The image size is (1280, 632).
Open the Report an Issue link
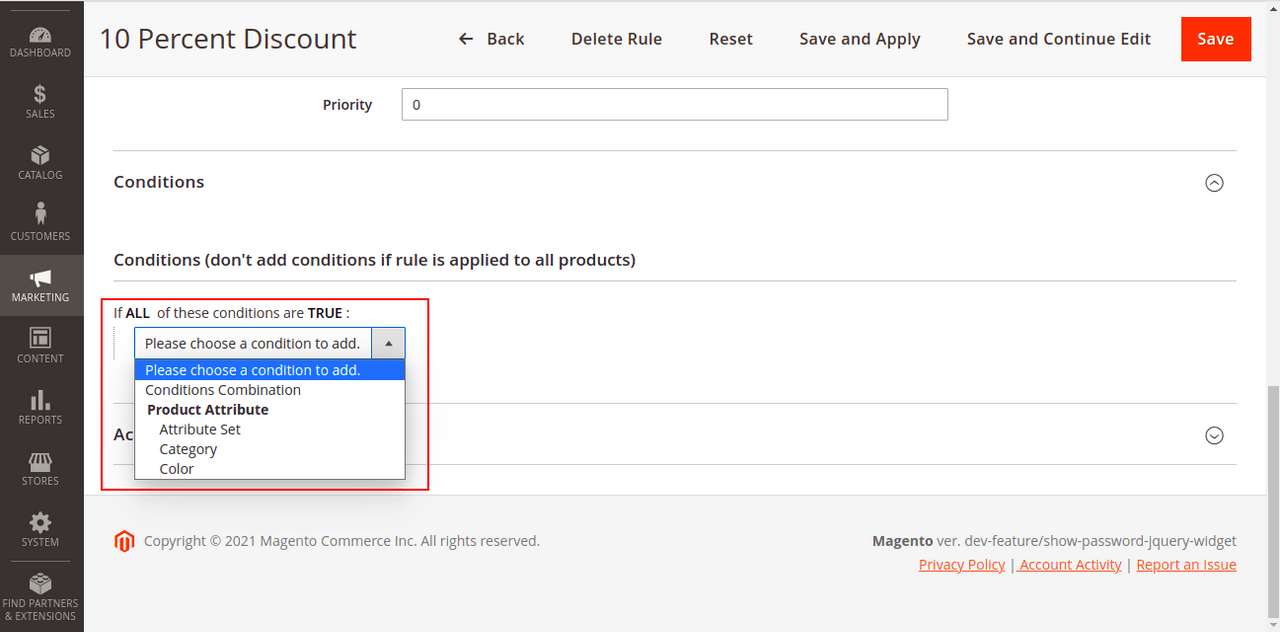tap(1186, 565)
